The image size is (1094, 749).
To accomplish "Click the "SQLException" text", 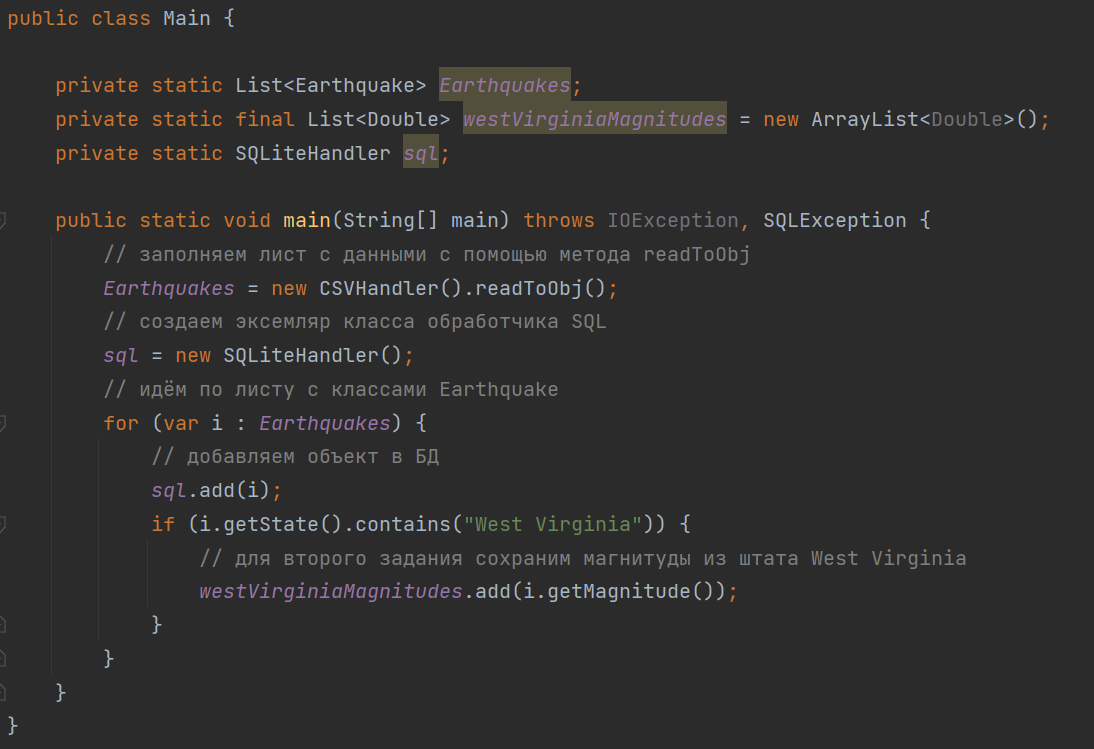I will (834, 220).
